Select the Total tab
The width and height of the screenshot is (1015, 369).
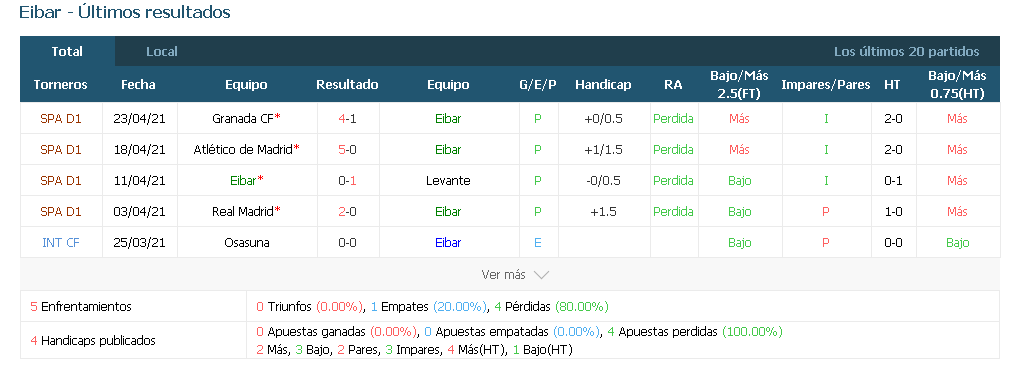[x=67, y=52]
